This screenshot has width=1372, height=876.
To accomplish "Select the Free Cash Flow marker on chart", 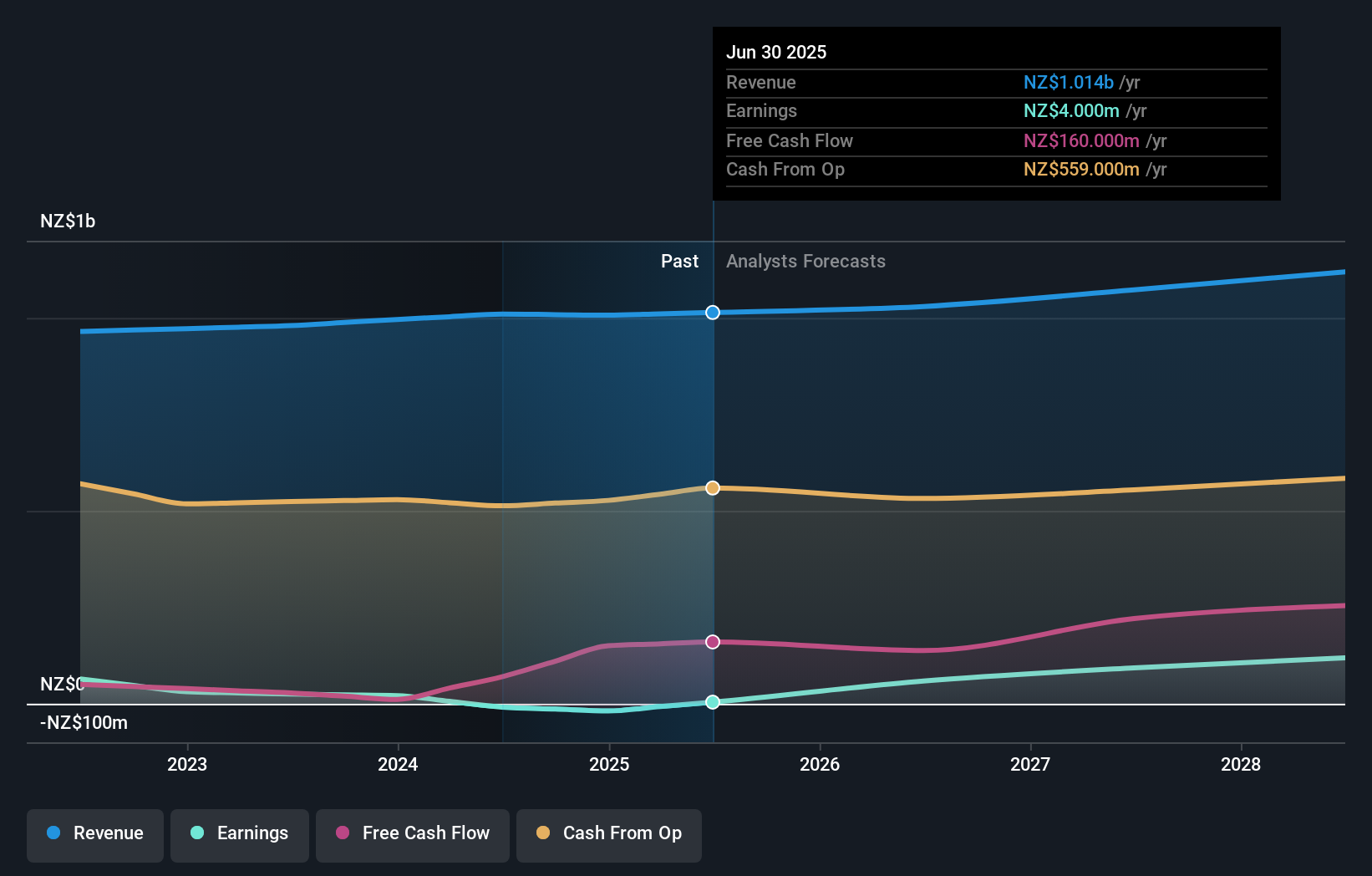I will point(712,641).
